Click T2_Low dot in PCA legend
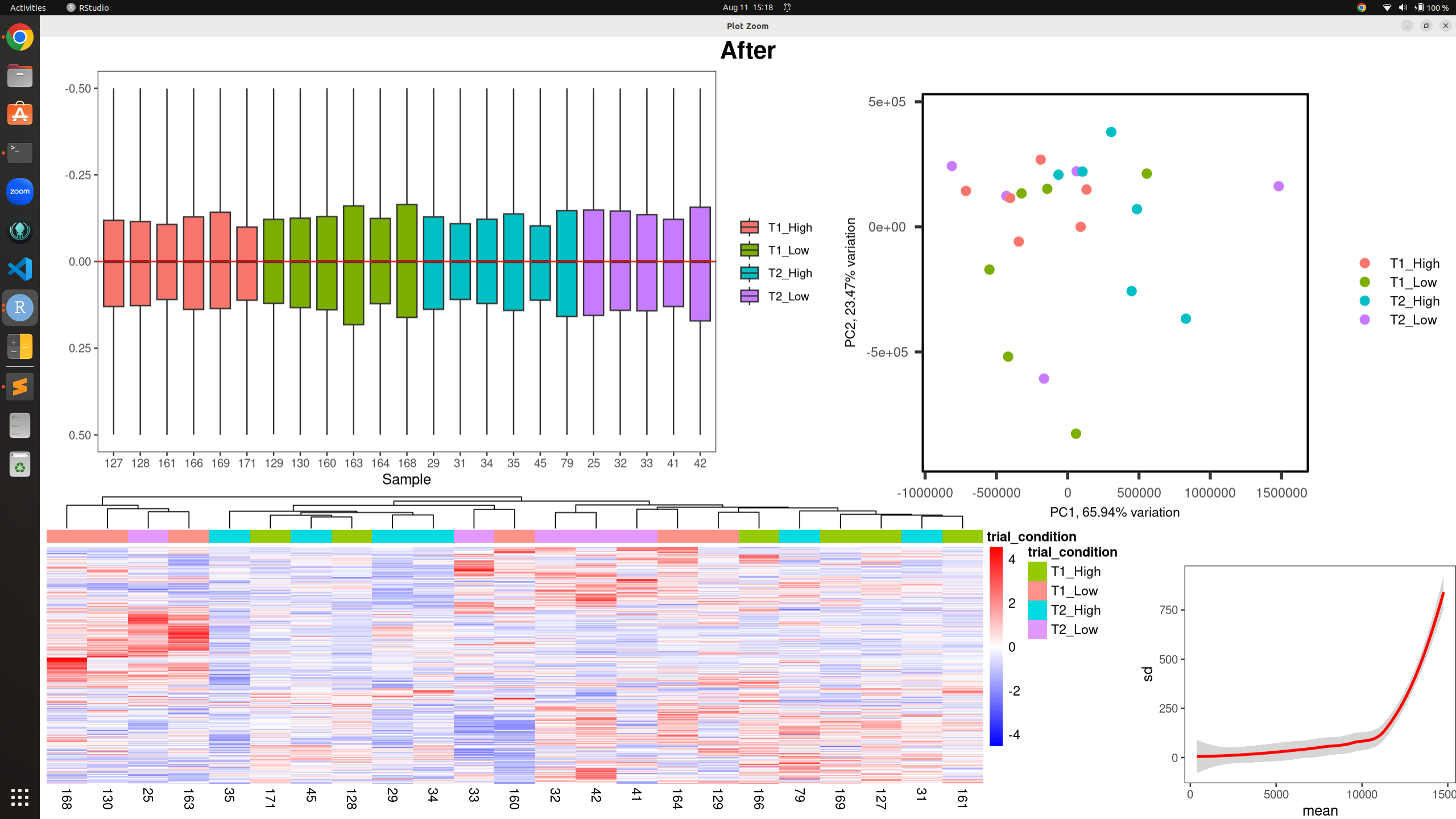This screenshot has height=819, width=1456. click(1364, 319)
